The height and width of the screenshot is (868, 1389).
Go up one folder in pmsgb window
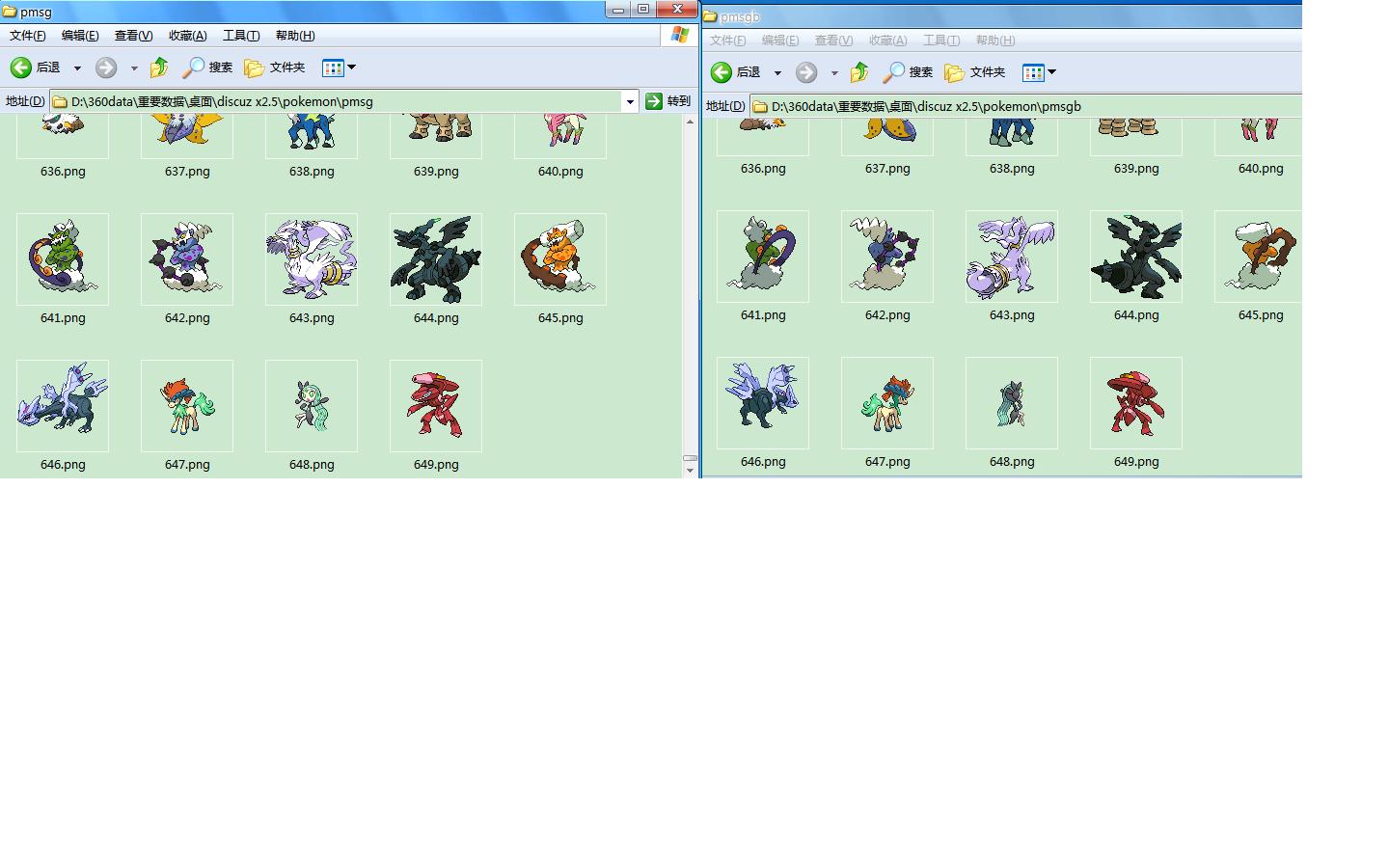point(859,72)
